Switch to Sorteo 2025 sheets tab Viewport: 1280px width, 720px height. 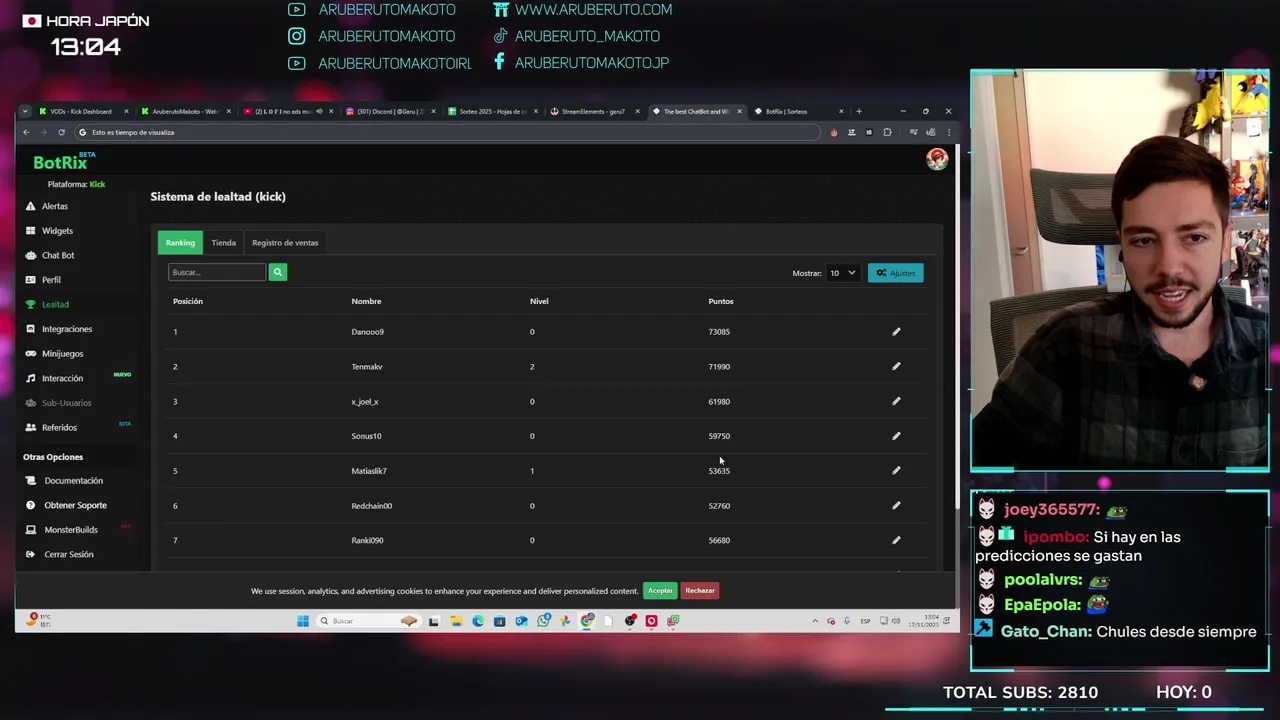492,111
